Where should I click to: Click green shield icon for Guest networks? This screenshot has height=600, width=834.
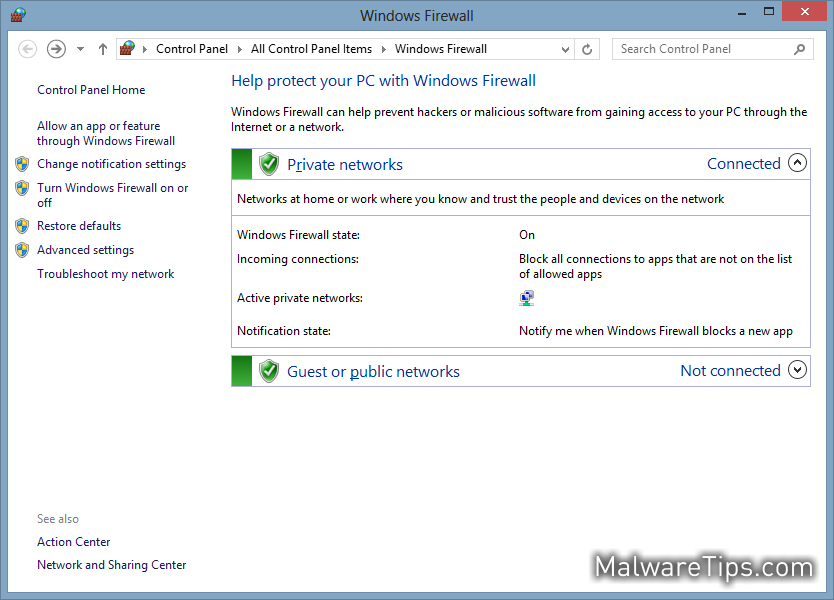coord(269,371)
